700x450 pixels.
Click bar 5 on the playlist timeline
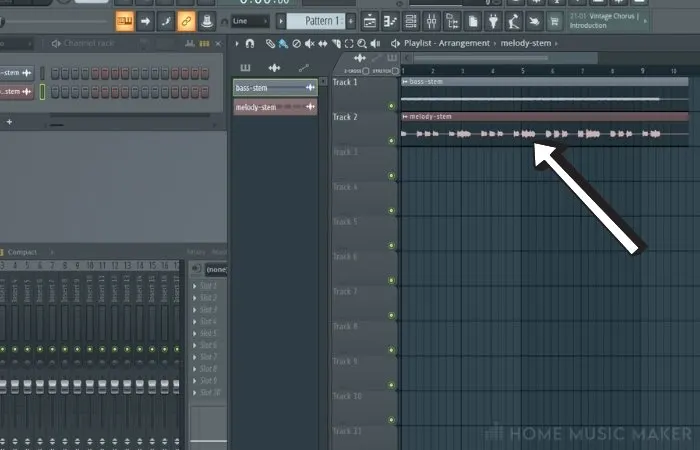(x=523, y=71)
